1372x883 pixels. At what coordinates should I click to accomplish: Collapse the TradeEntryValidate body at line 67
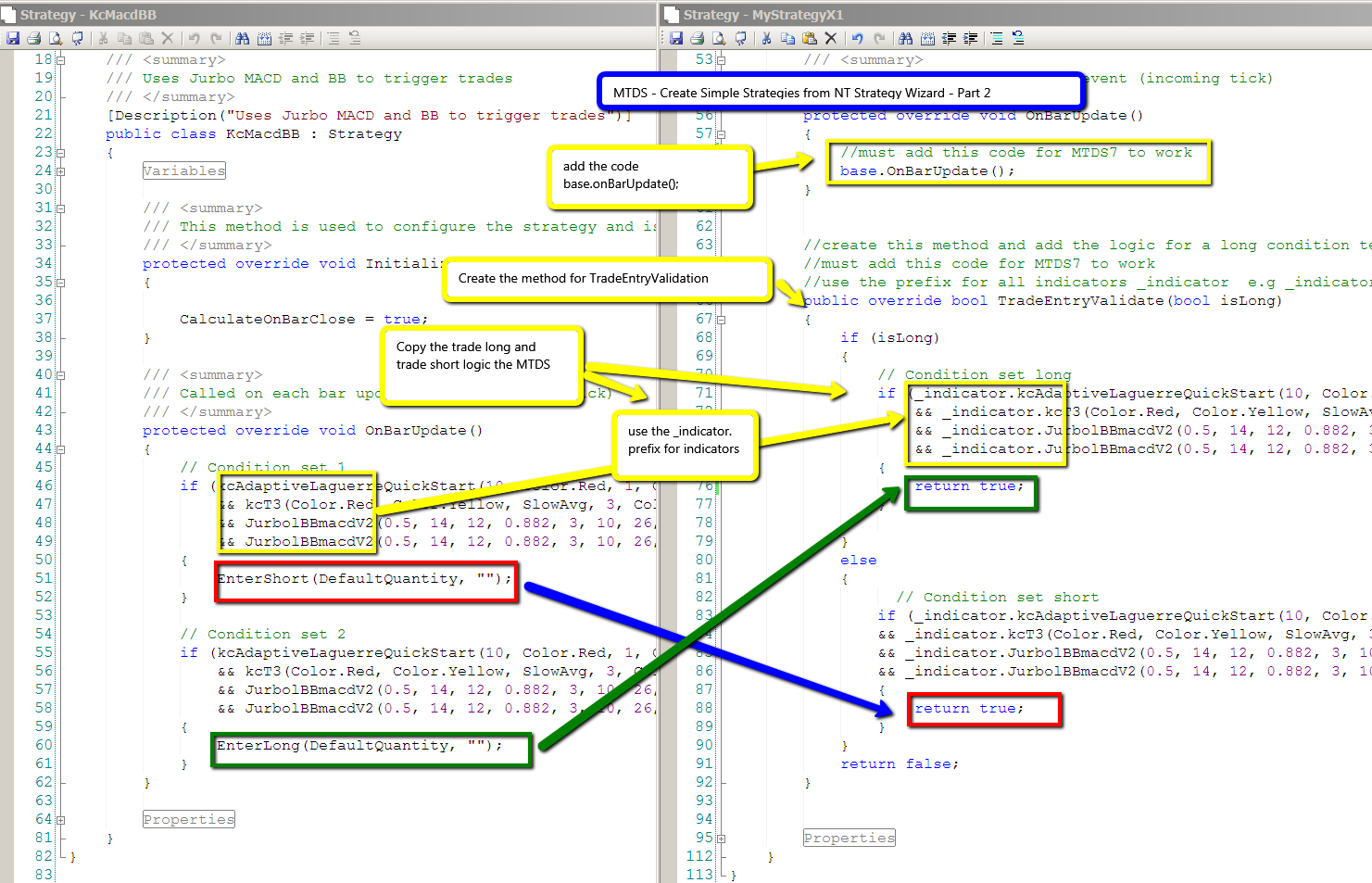click(721, 320)
